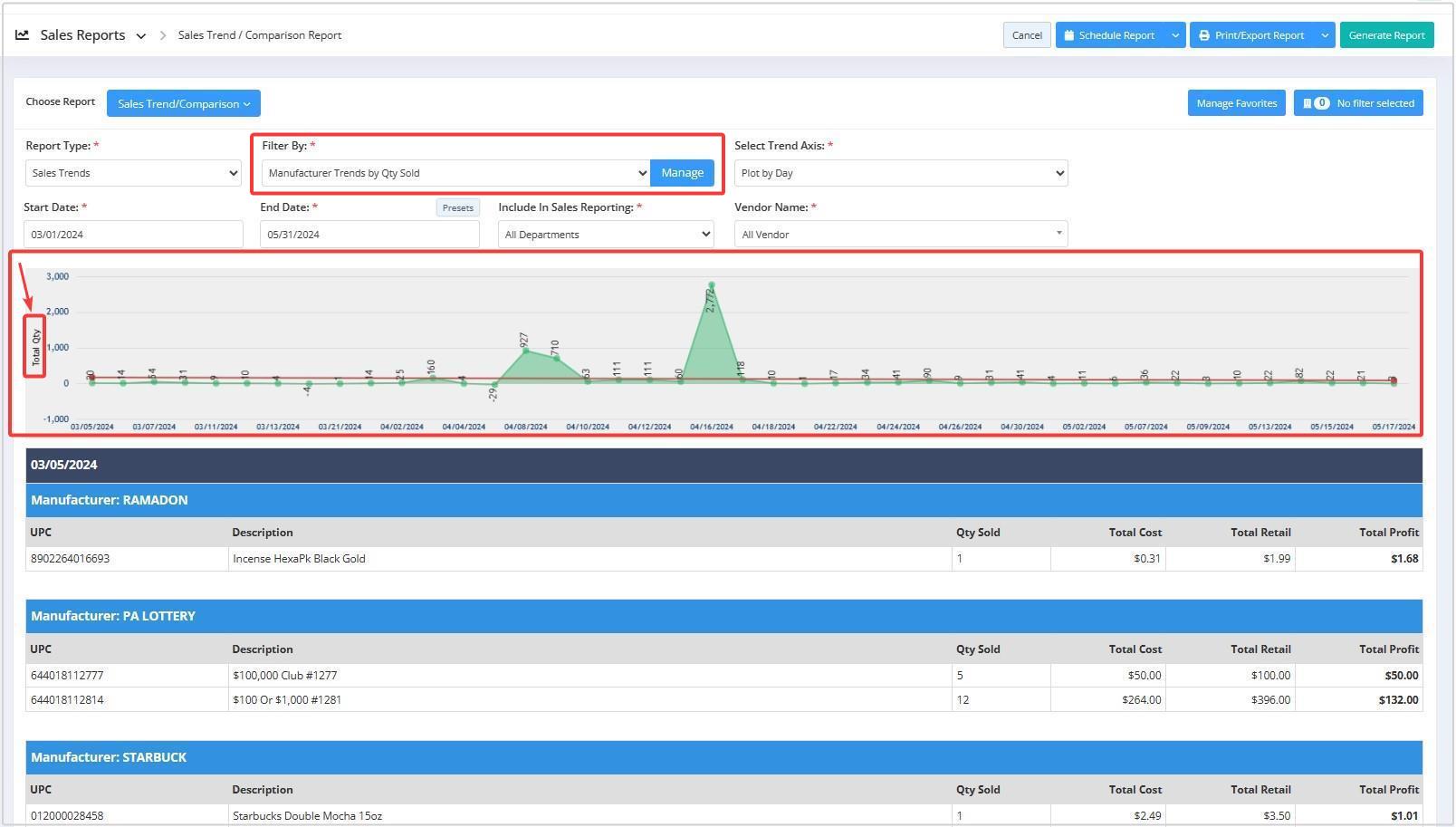Viewport: 1456px width, 827px height.
Task: Click the Sales Reports chart icon
Action: pyautogui.click(x=22, y=35)
